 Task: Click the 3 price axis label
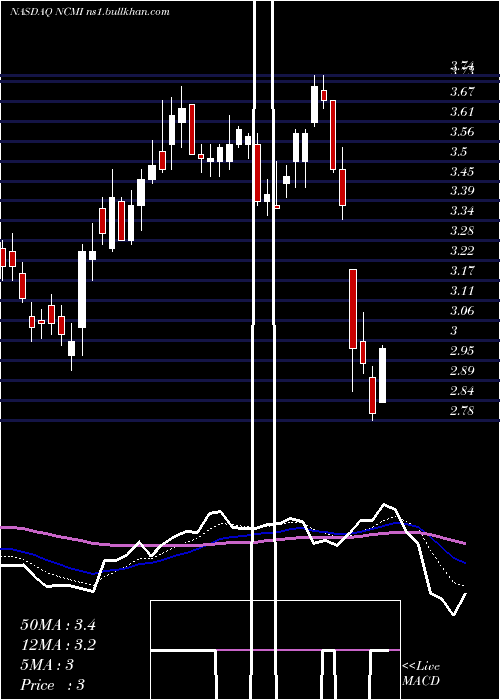click(x=454, y=331)
